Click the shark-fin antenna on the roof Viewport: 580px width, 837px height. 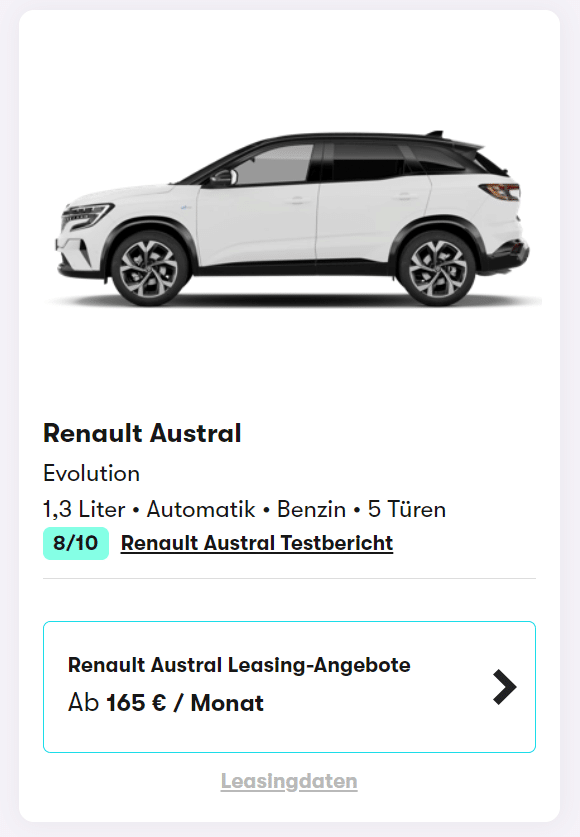coord(435,133)
